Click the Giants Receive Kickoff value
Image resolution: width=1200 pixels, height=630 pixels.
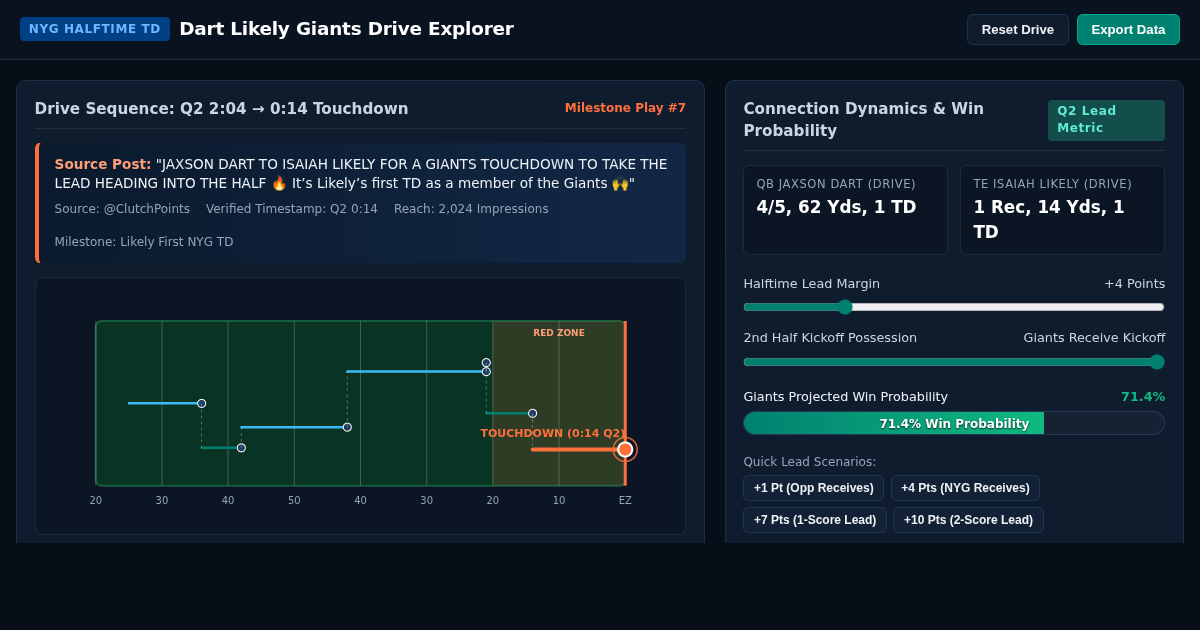pyautogui.click(x=1094, y=338)
